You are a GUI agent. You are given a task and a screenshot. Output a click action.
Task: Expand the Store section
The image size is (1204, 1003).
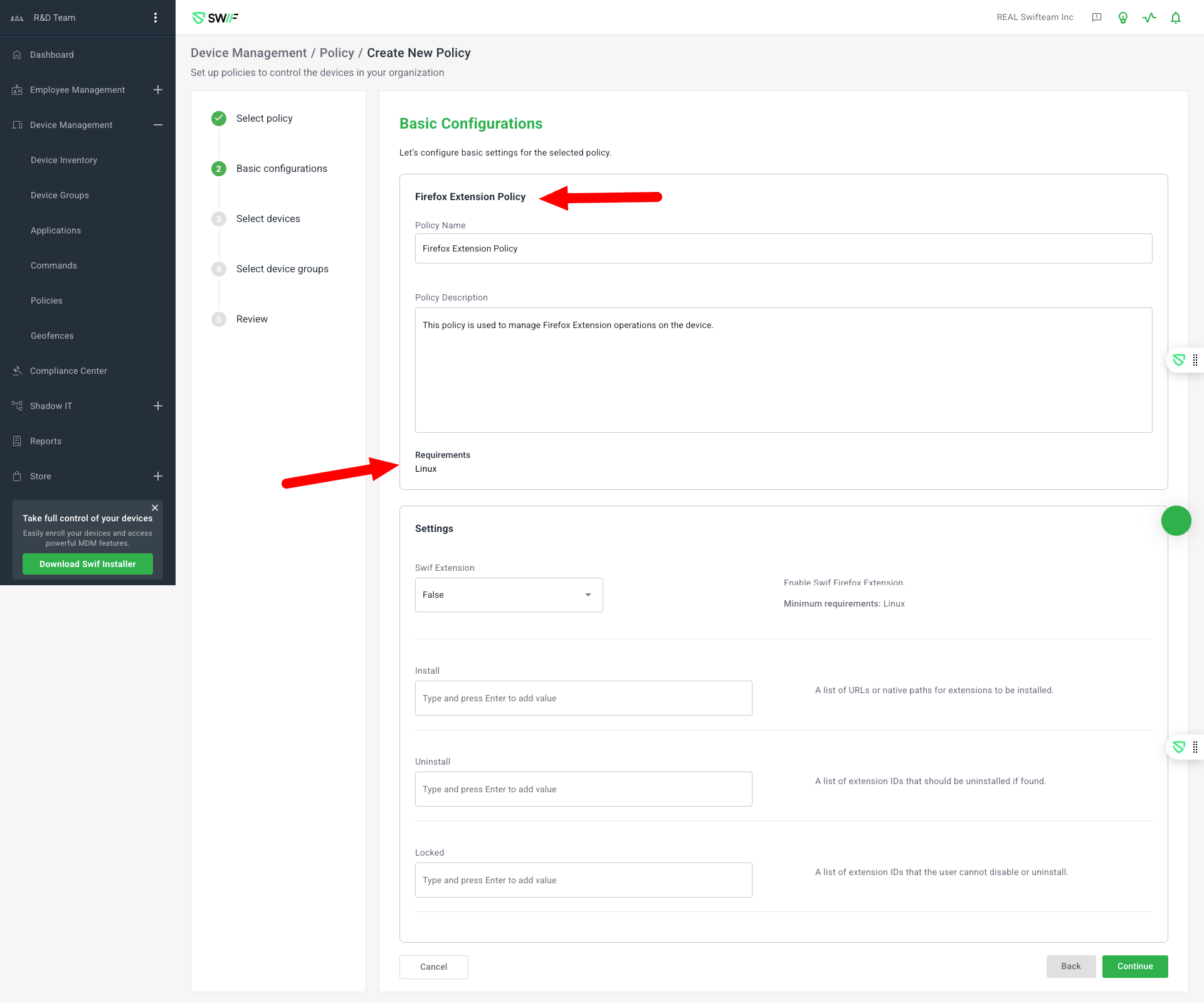(158, 476)
